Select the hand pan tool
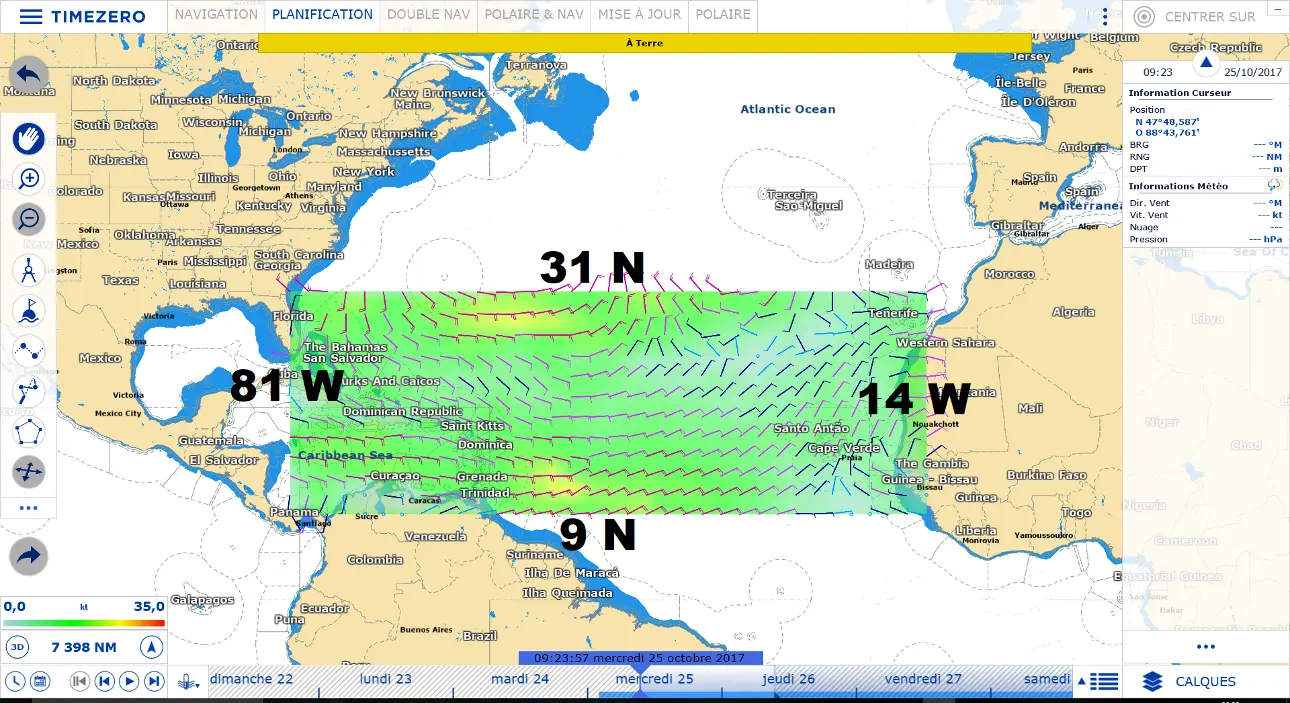The height and width of the screenshot is (703, 1290). coord(29,138)
